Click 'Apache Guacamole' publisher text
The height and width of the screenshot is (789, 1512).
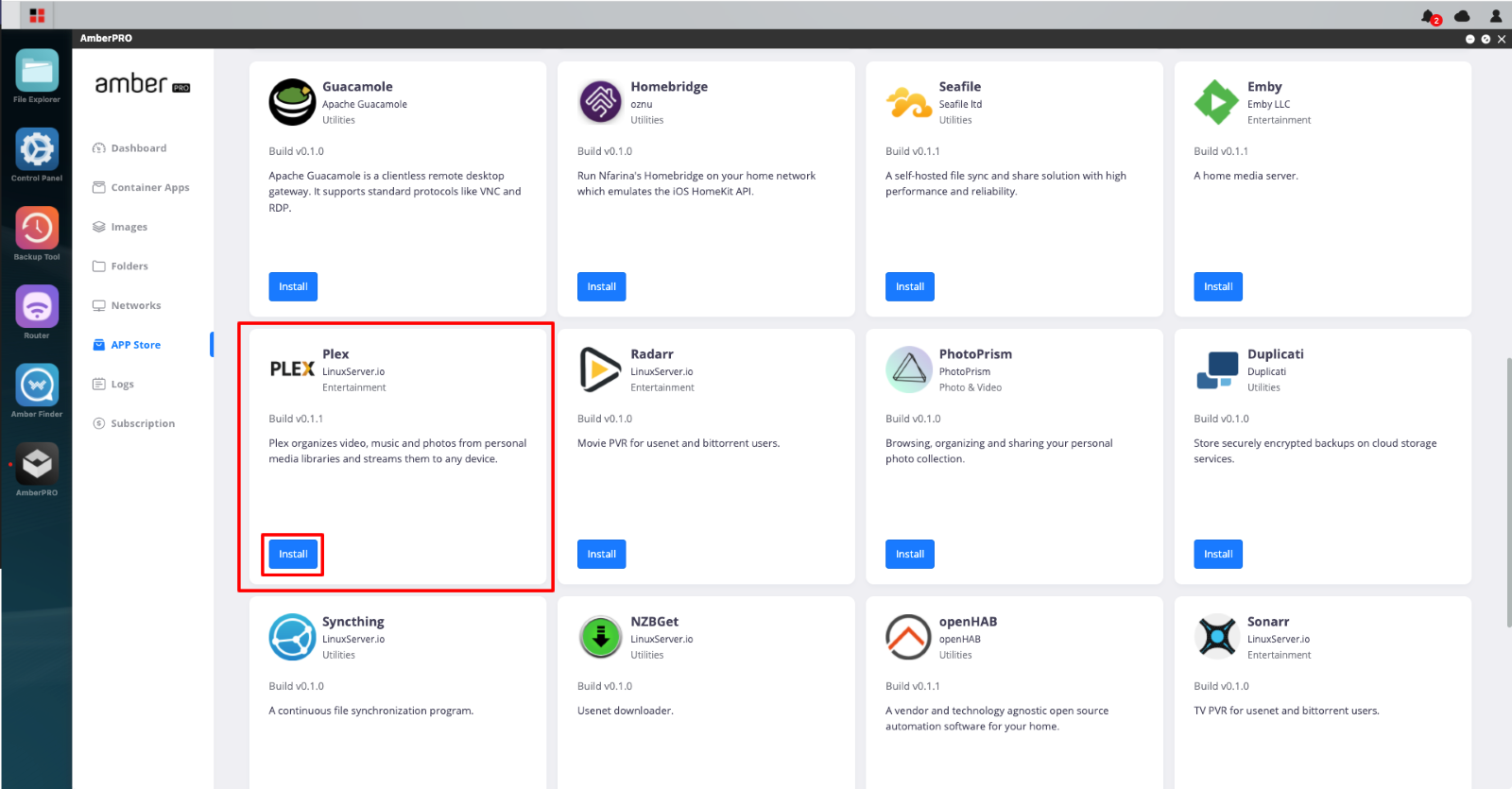tap(365, 105)
